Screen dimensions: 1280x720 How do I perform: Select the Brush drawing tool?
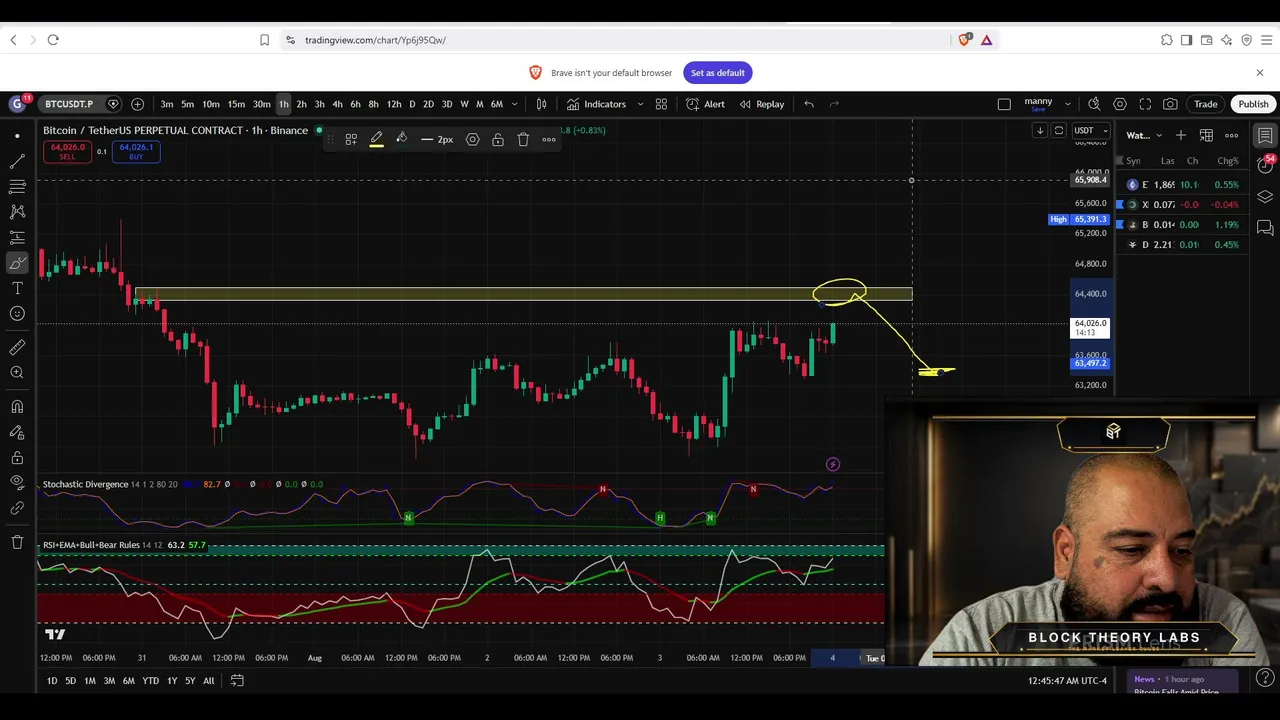[17, 263]
